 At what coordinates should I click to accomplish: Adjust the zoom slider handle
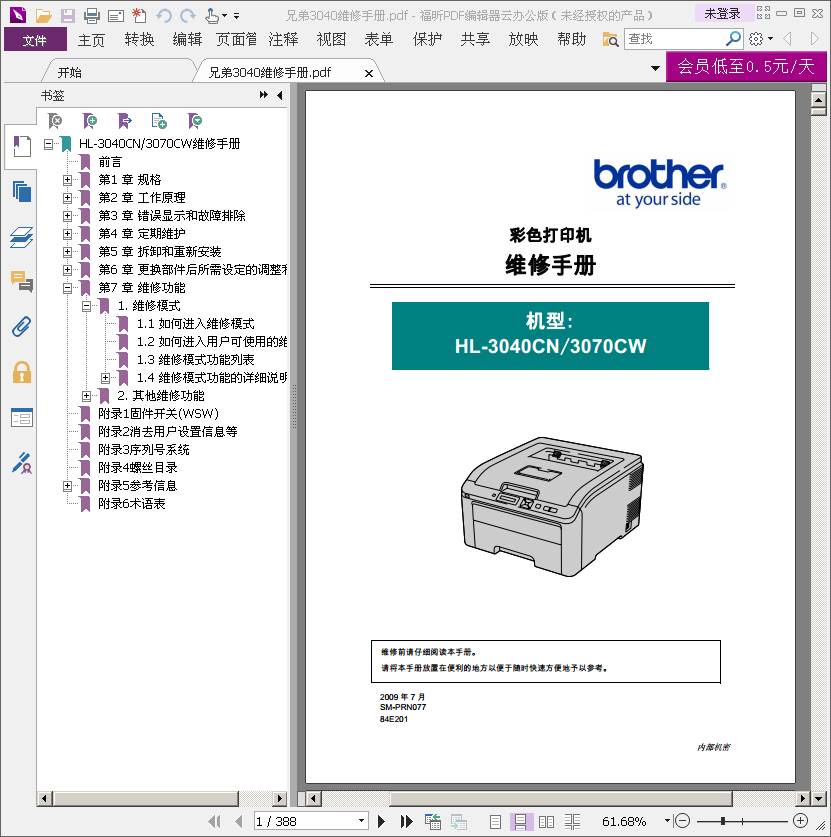[723, 821]
